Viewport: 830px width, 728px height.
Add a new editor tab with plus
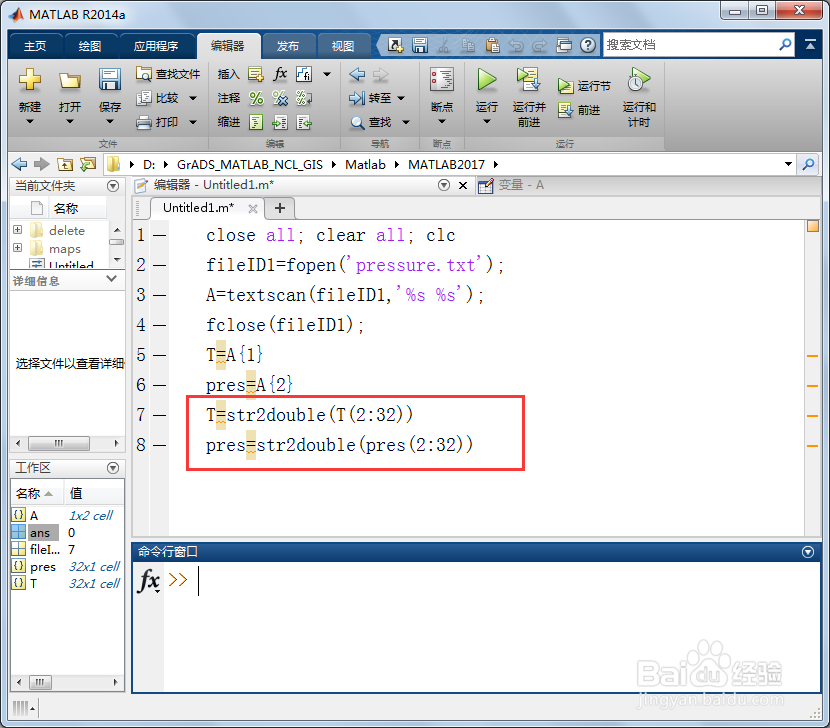280,208
